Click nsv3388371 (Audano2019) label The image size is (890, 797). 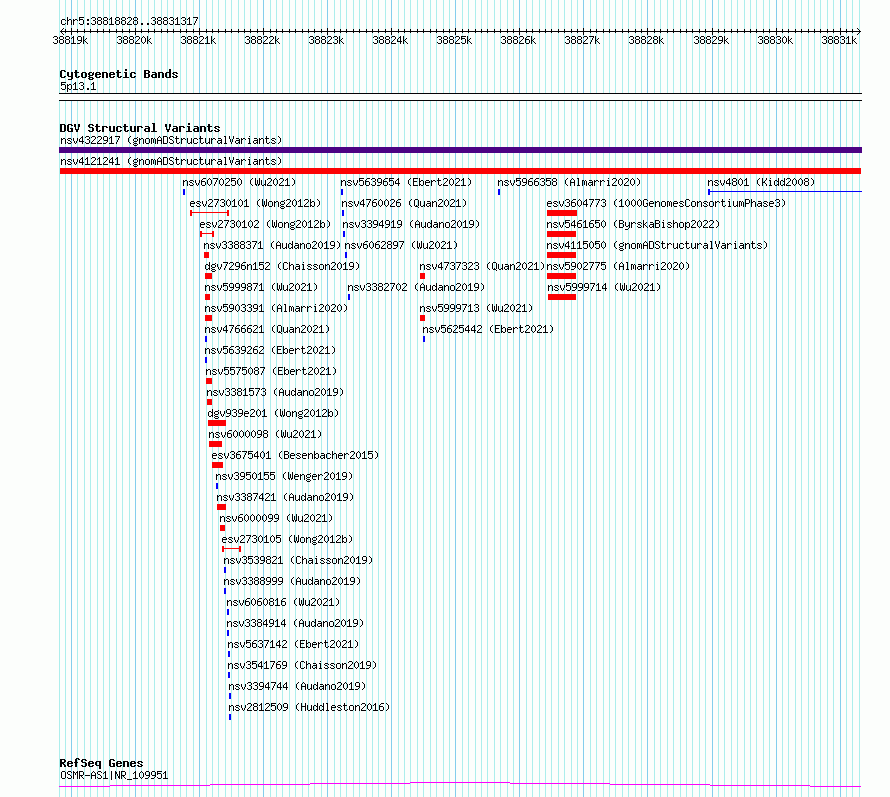(x=272, y=245)
